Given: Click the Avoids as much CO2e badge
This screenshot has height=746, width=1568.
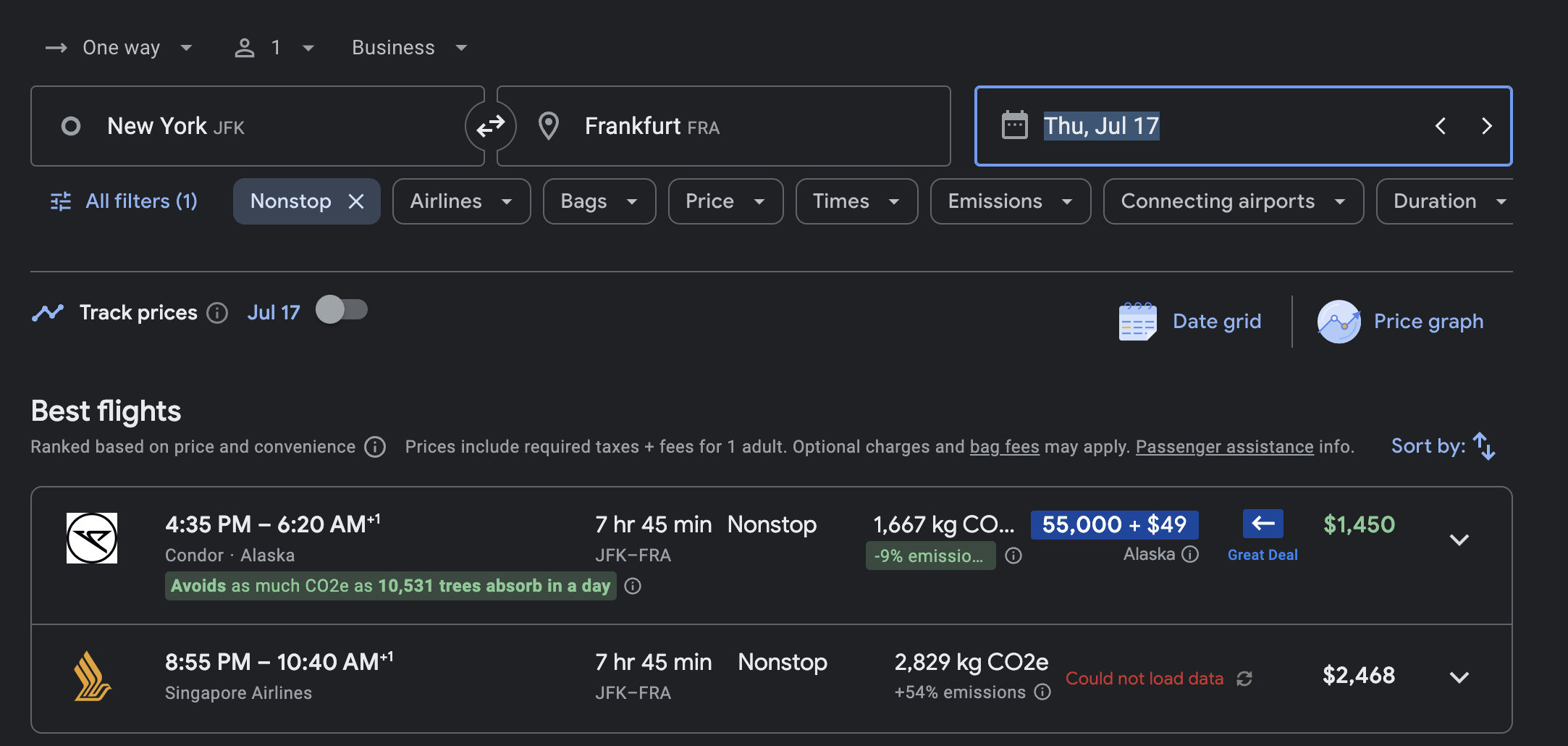Looking at the screenshot, I should coord(391,586).
